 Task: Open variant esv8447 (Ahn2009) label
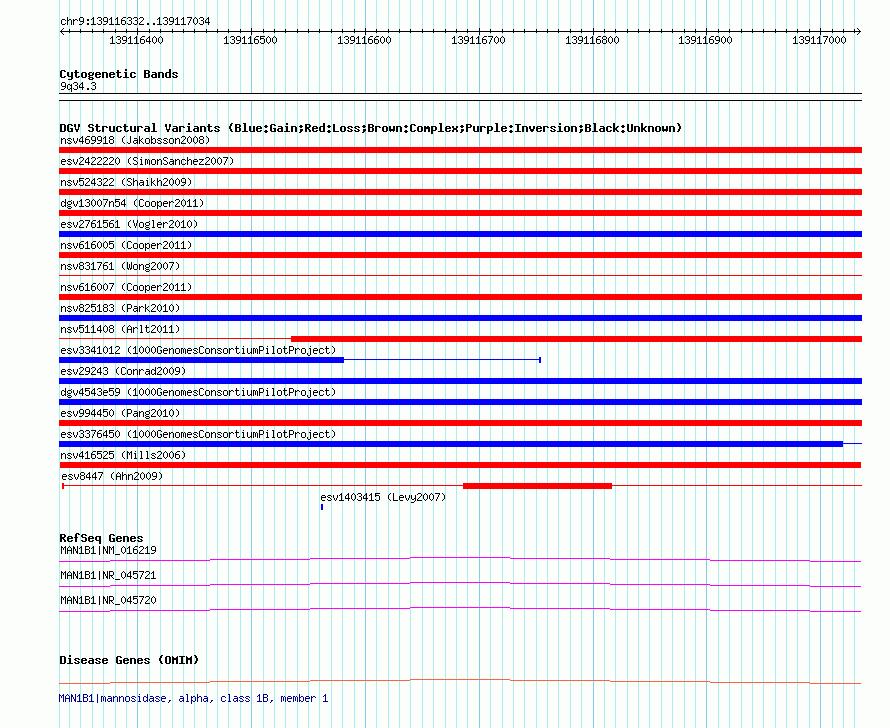(x=112, y=476)
